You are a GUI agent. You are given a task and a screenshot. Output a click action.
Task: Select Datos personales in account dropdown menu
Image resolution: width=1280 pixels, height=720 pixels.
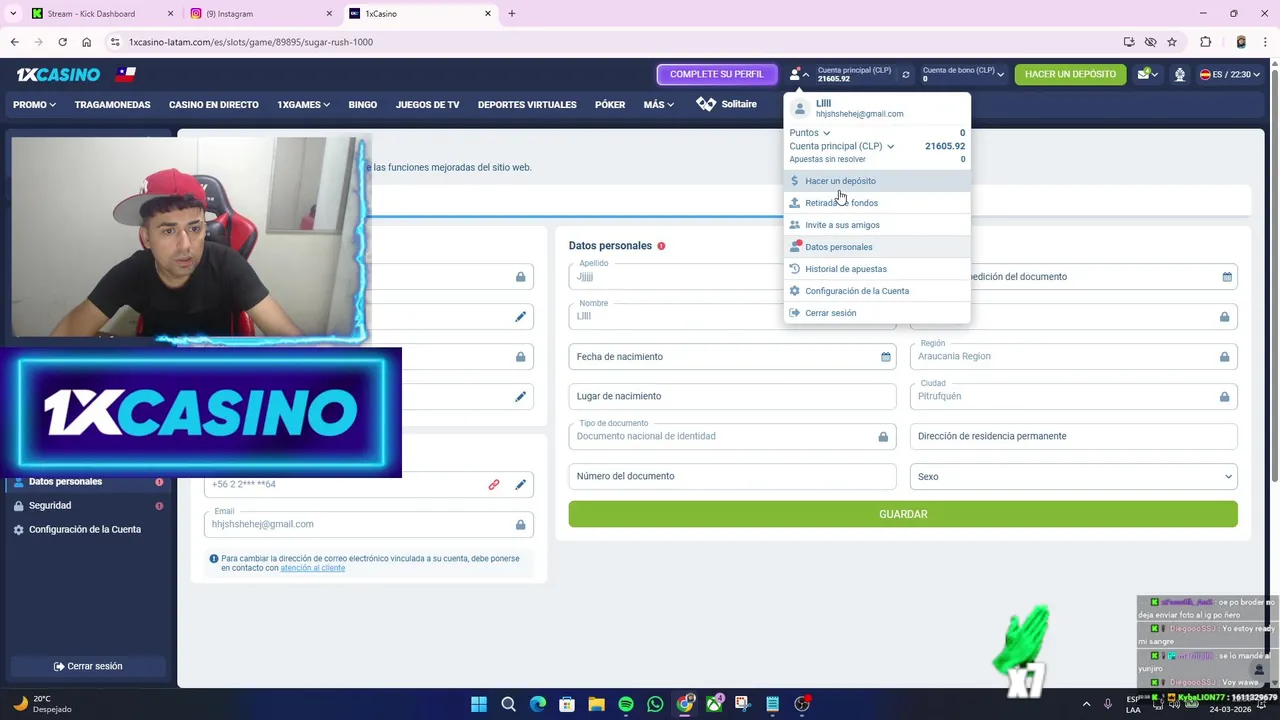877,247
